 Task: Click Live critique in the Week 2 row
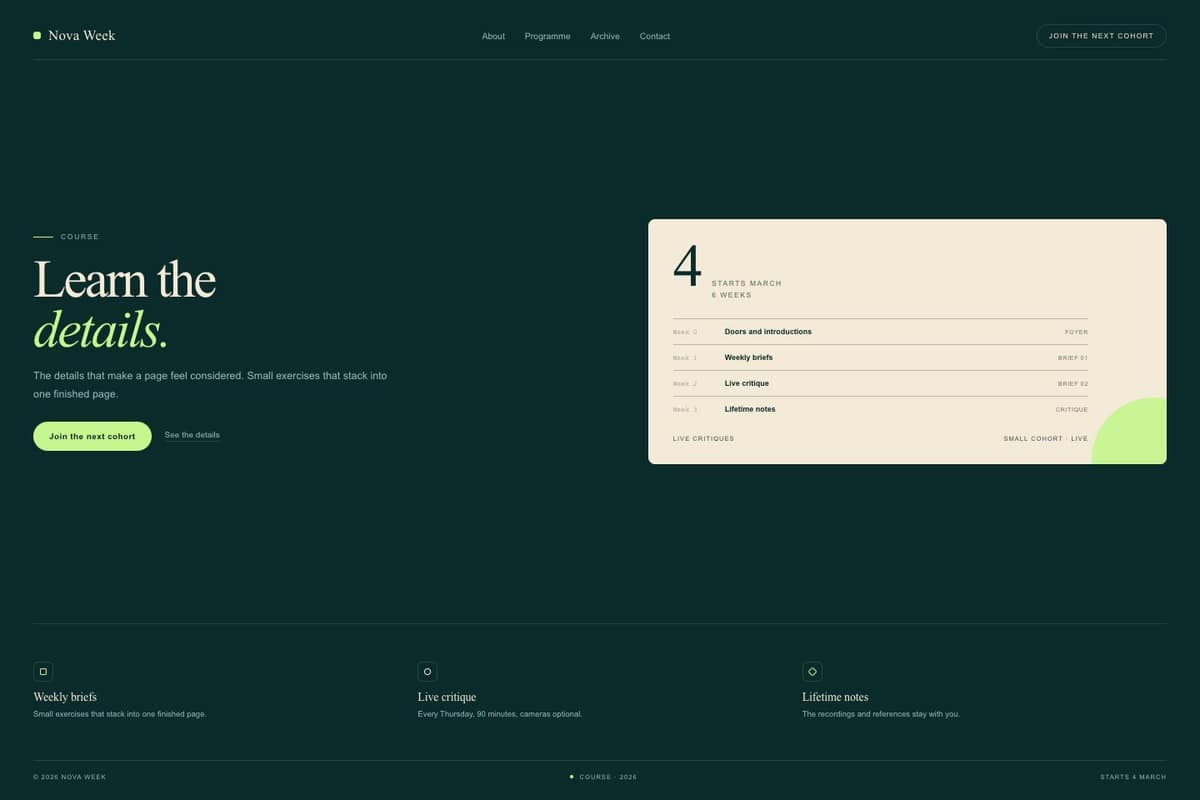click(x=747, y=384)
